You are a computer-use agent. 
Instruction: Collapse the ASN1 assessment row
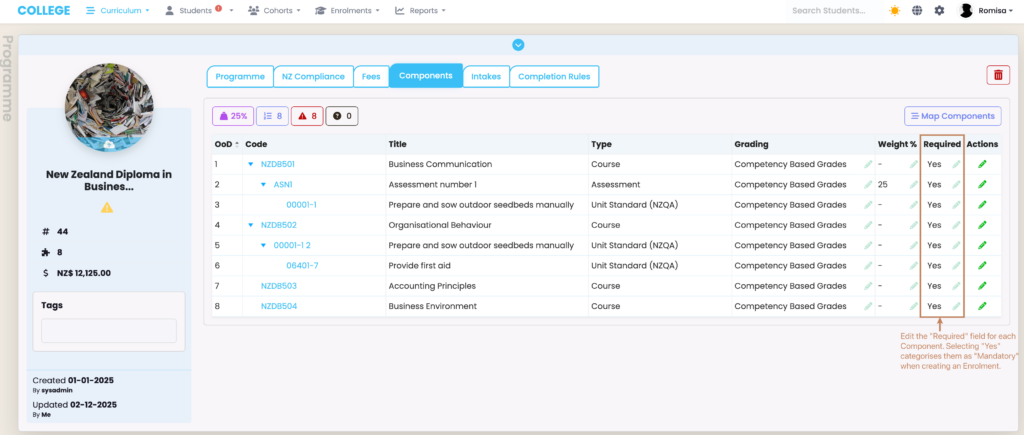tap(264, 185)
